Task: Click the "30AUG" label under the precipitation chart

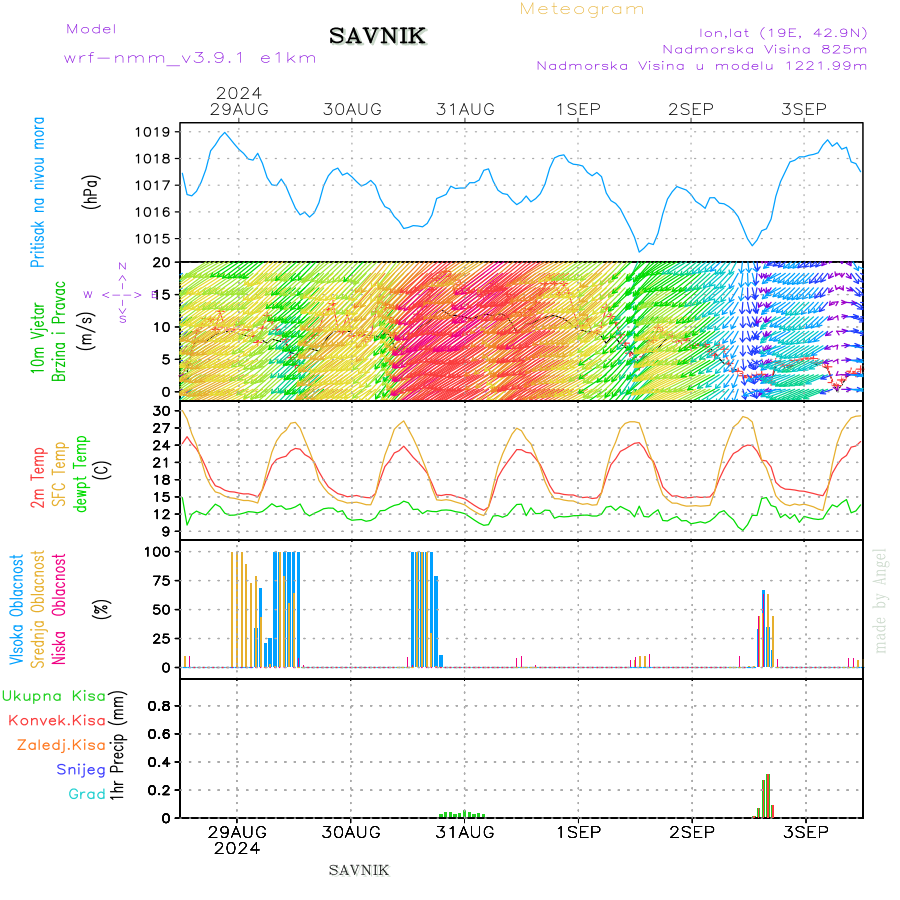Action: (351, 832)
